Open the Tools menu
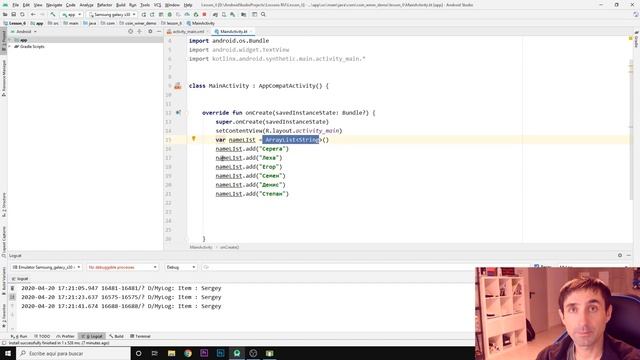 coord(145,5)
